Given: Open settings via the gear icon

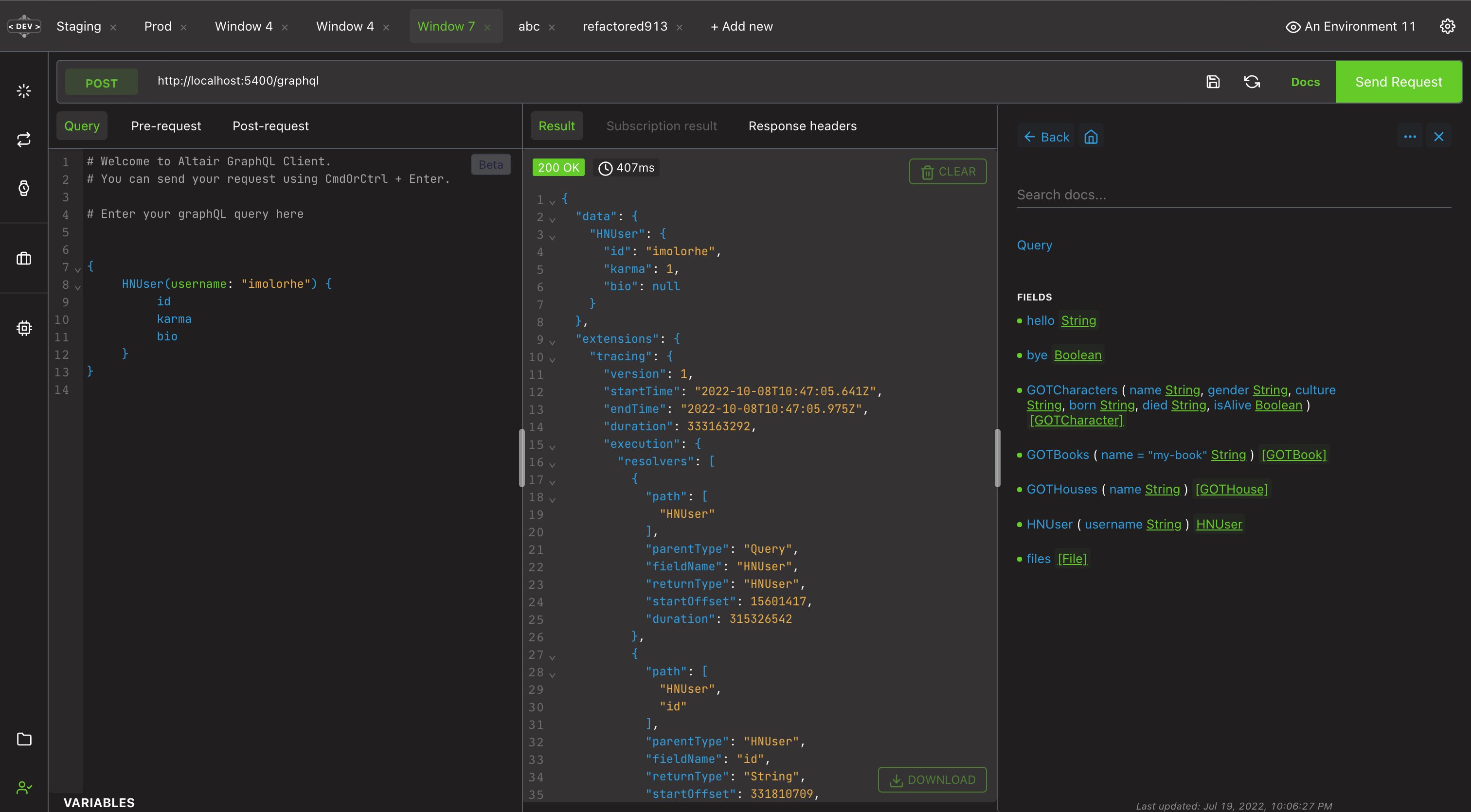Looking at the screenshot, I should coord(1447,26).
